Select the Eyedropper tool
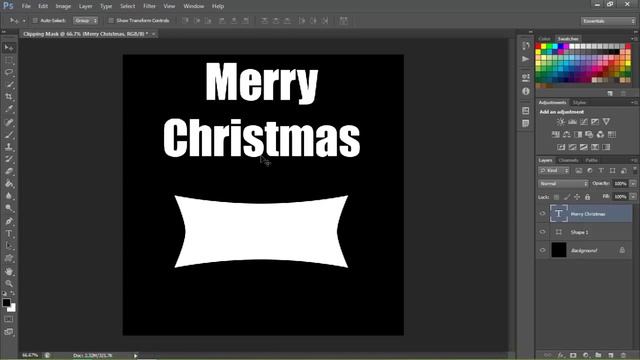Image resolution: width=640 pixels, height=360 pixels. tap(9, 109)
